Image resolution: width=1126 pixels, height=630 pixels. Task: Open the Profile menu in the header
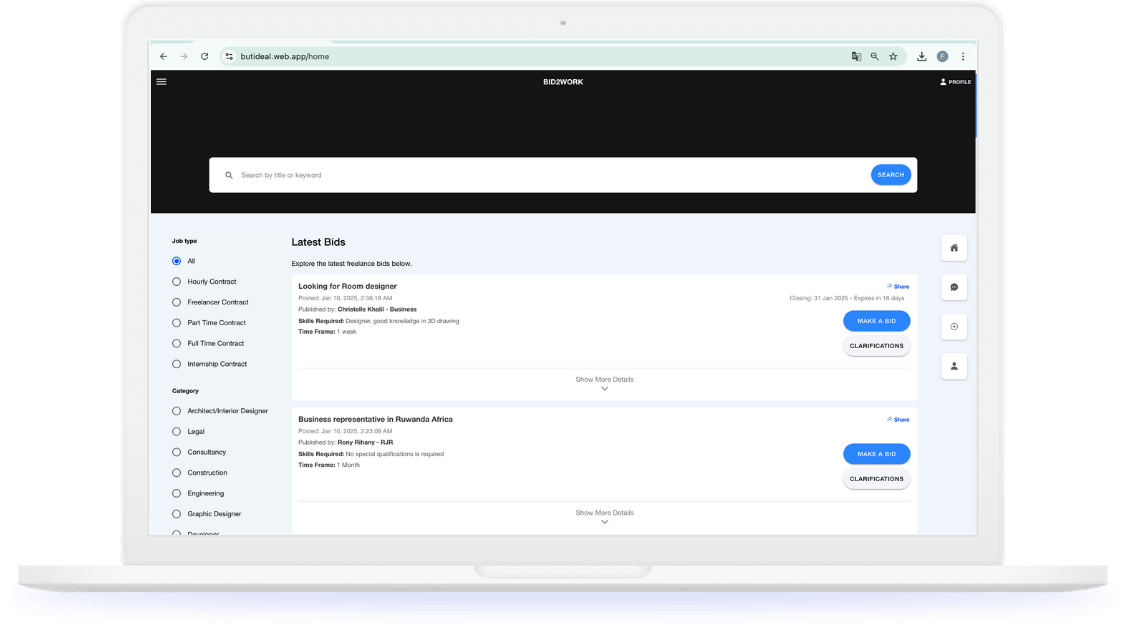tap(955, 82)
